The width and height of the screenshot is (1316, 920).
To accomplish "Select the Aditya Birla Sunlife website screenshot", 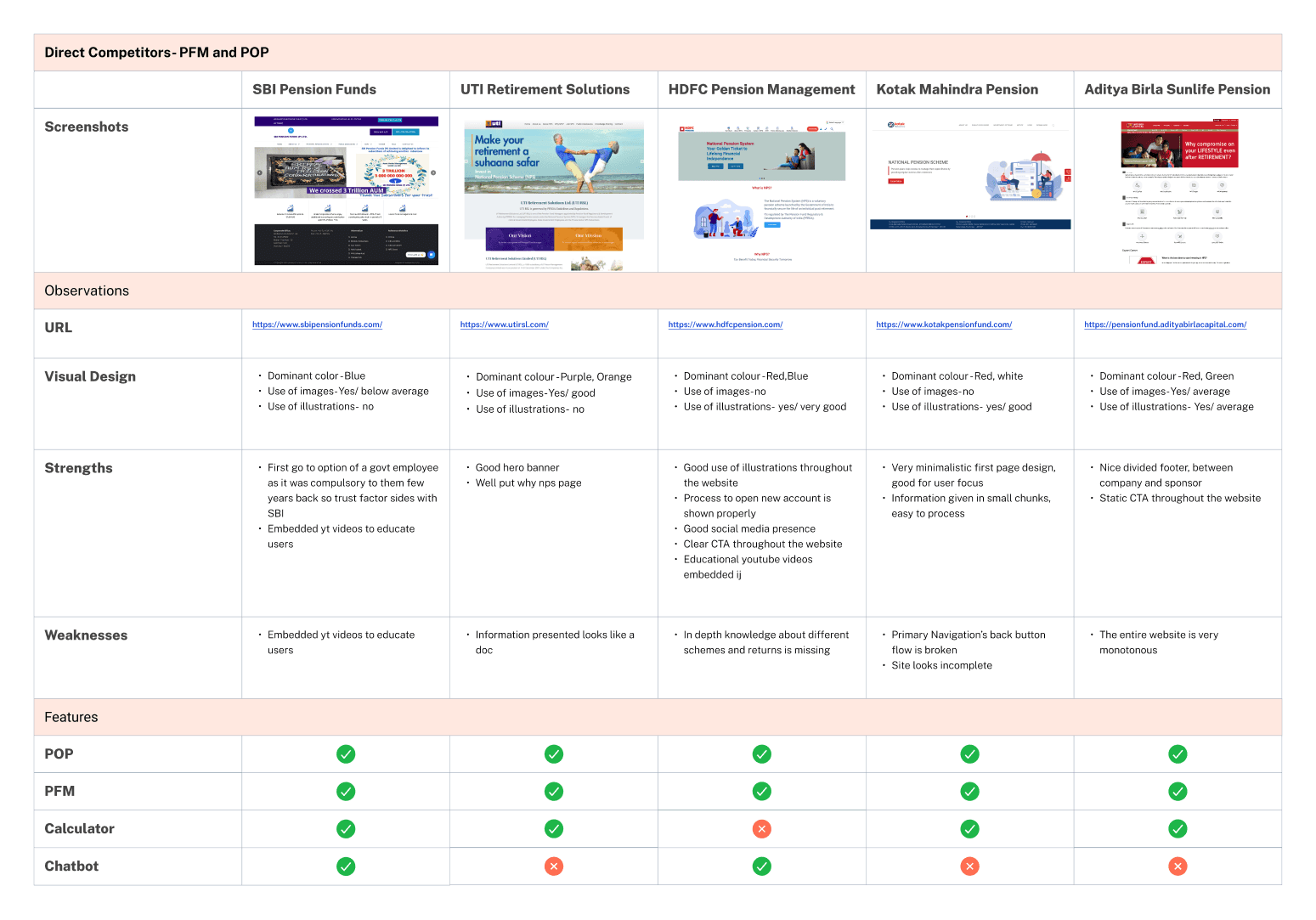I will tap(1180, 192).
